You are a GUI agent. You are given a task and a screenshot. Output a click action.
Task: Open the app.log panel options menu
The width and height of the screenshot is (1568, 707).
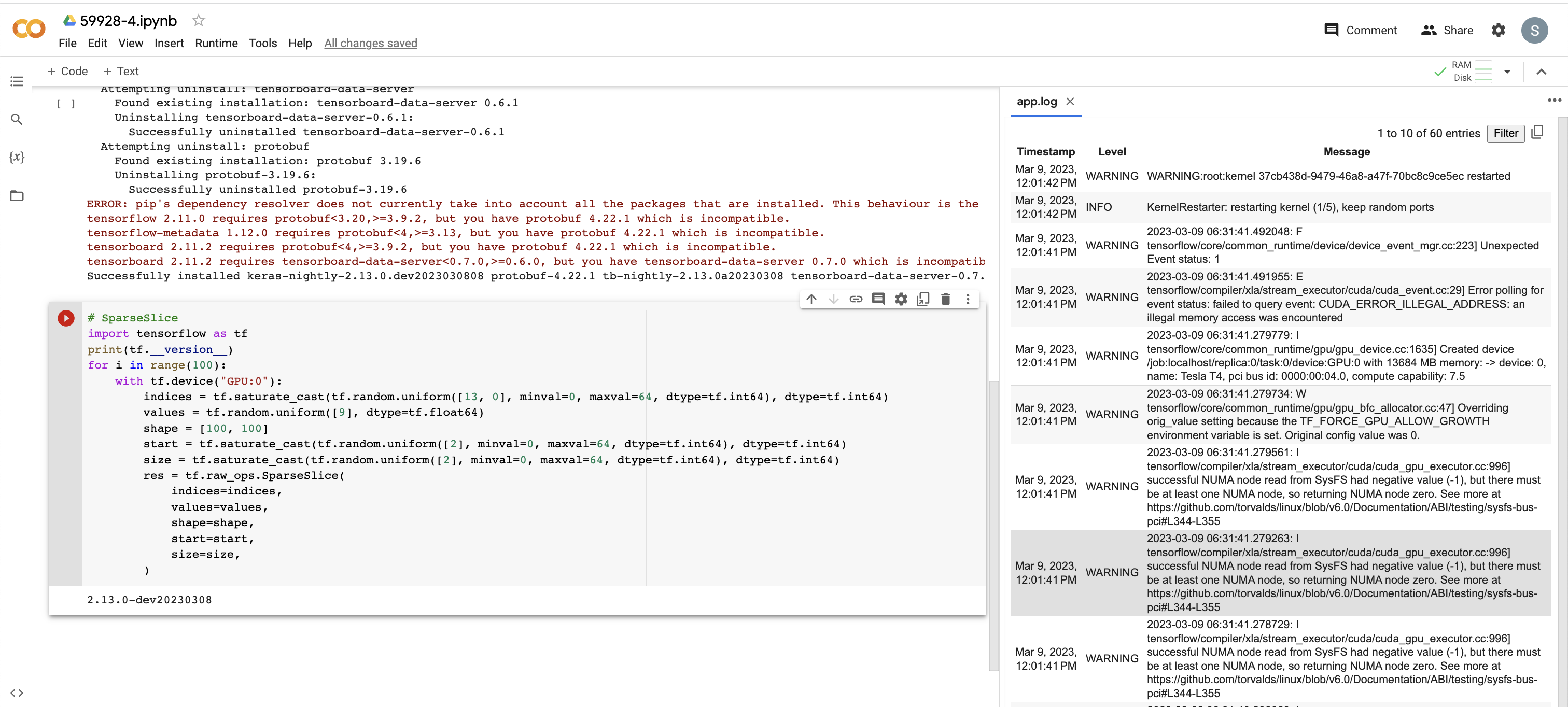[x=1556, y=101]
